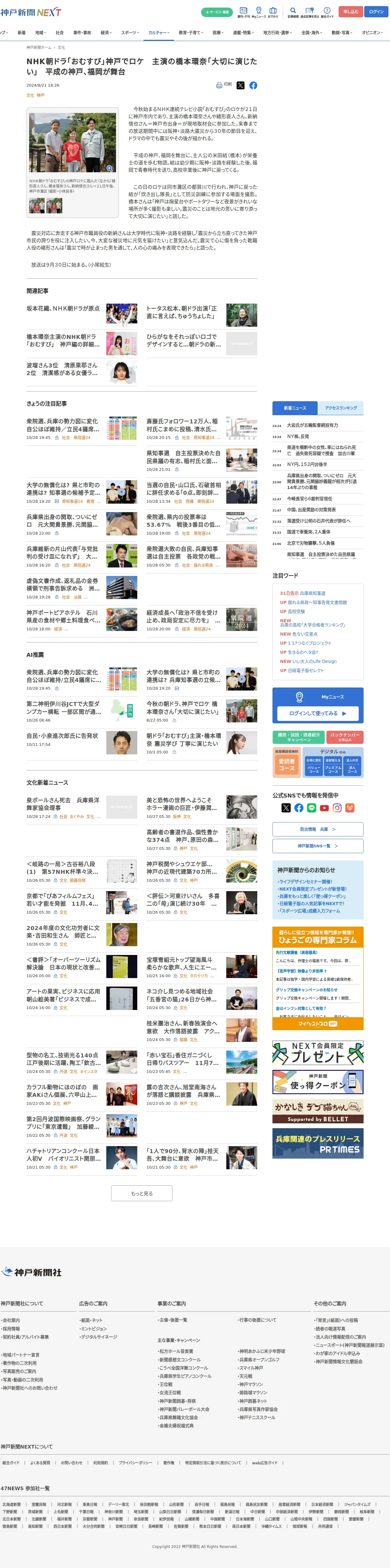Open the official Facebook icon in sidebar
This screenshot has height=1568, width=390.
pyautogui.click(x=299, y=808)
